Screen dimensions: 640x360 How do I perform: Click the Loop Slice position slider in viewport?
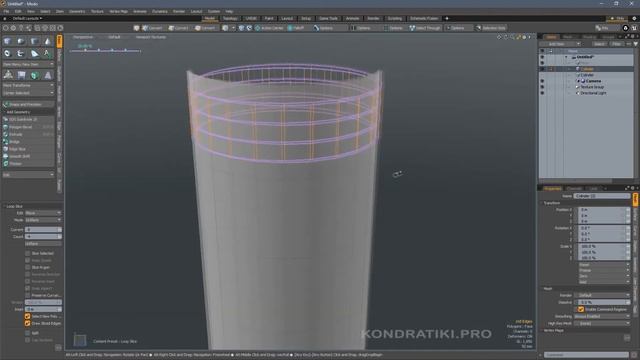[105, 51]
